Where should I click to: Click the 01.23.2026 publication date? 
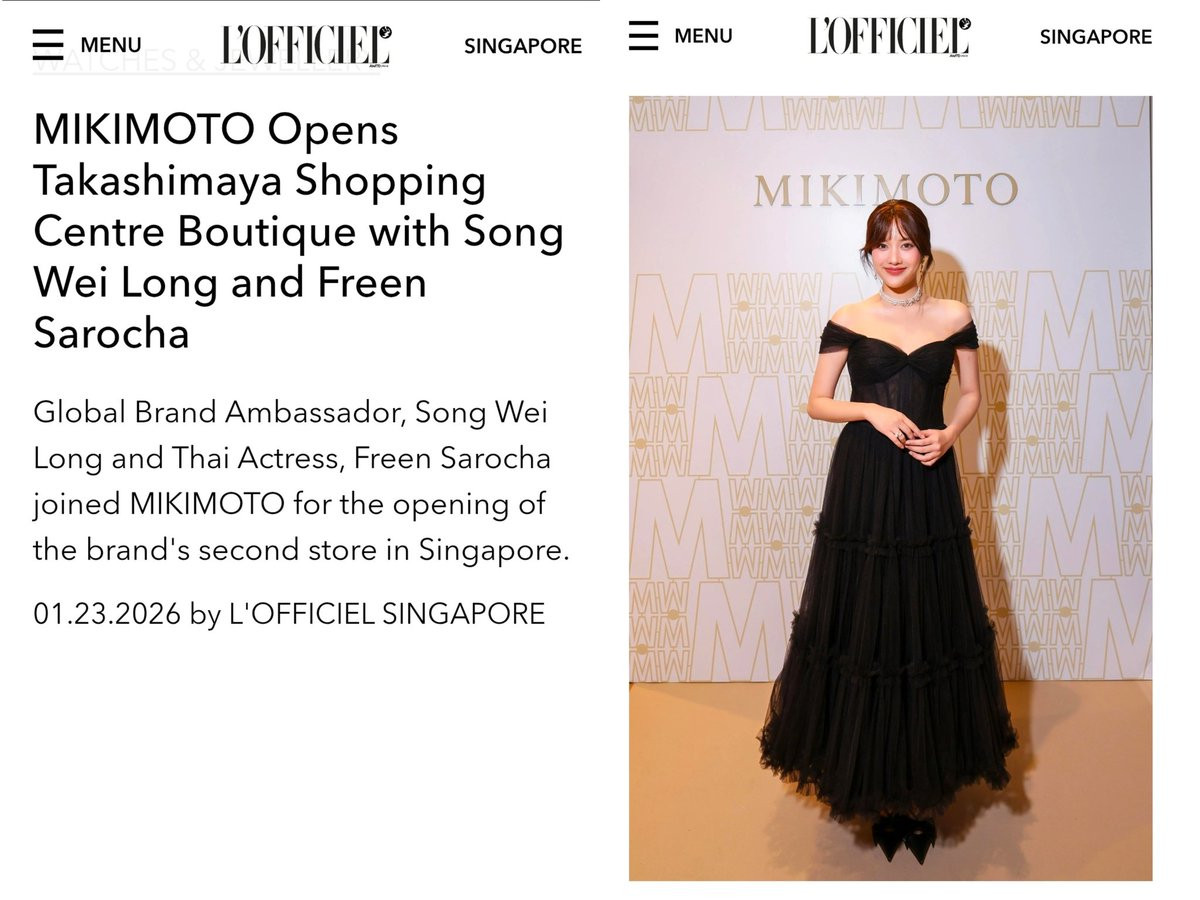tap(107, 614)
